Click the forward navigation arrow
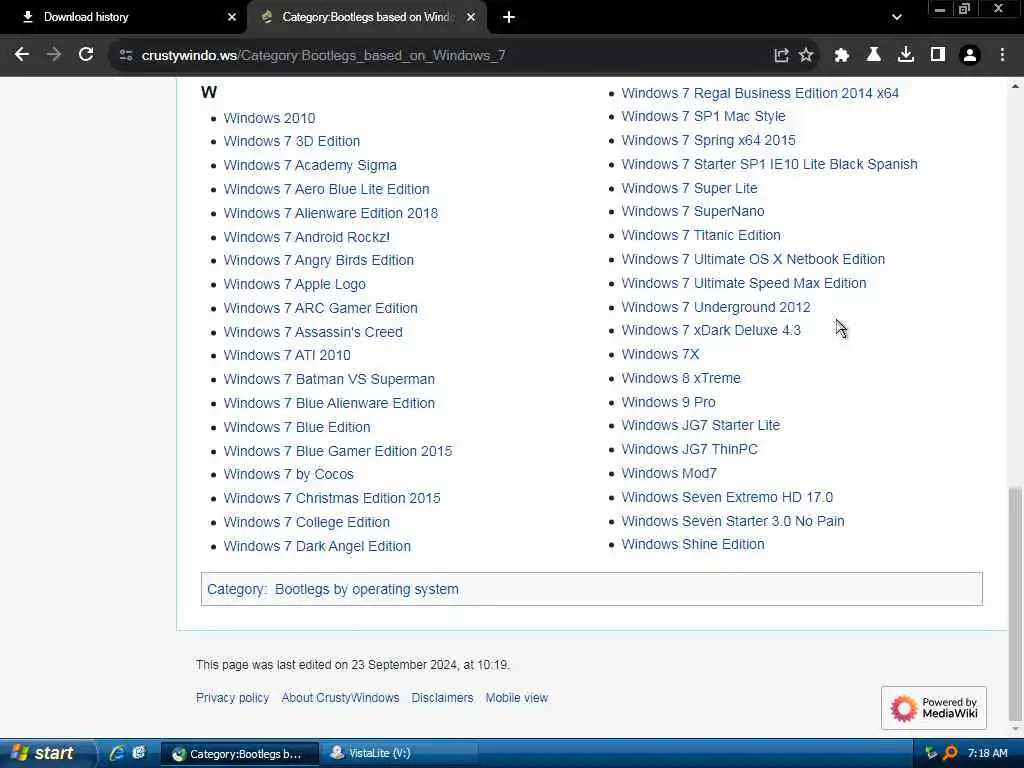This screenshot has height=768, width=1024. coord(54,55)
